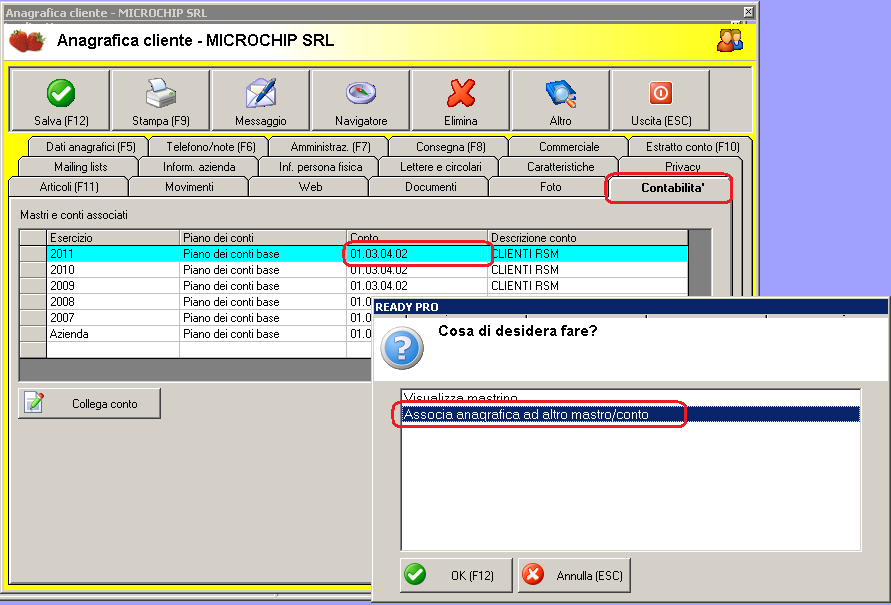Click the Uscita (ESC) exit button
This screenshot has height=605, width=891.
coord(661,101)
